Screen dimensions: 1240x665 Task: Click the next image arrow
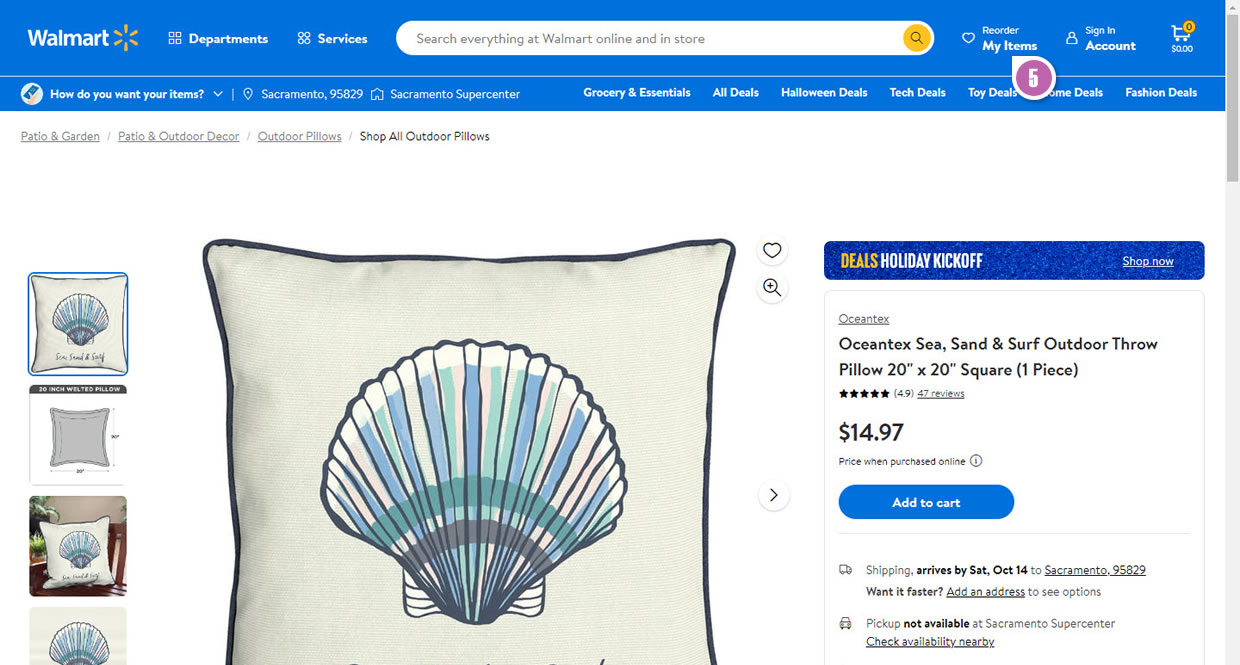click(x=773, y=495)
